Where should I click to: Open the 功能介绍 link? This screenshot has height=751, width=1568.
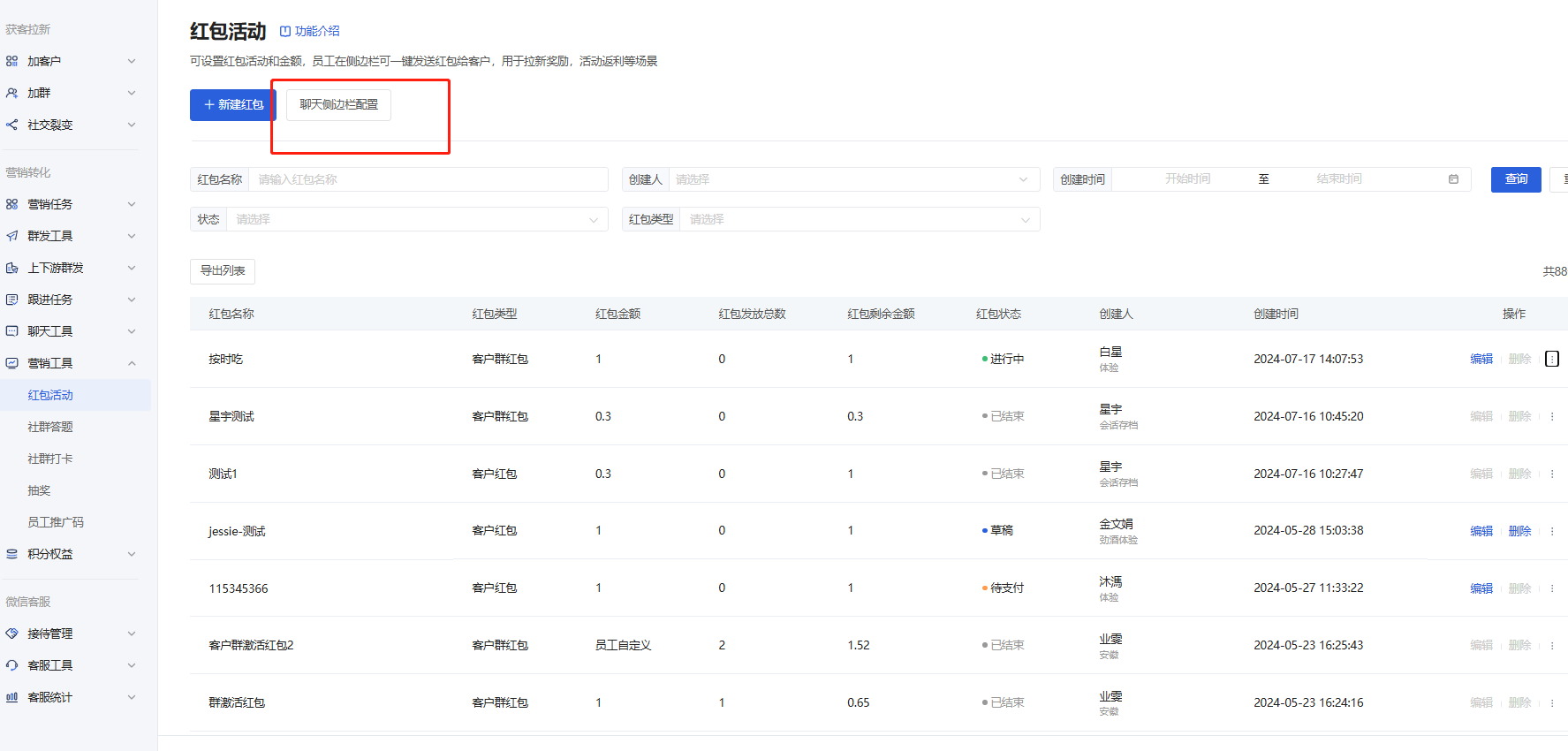(309, 31)
